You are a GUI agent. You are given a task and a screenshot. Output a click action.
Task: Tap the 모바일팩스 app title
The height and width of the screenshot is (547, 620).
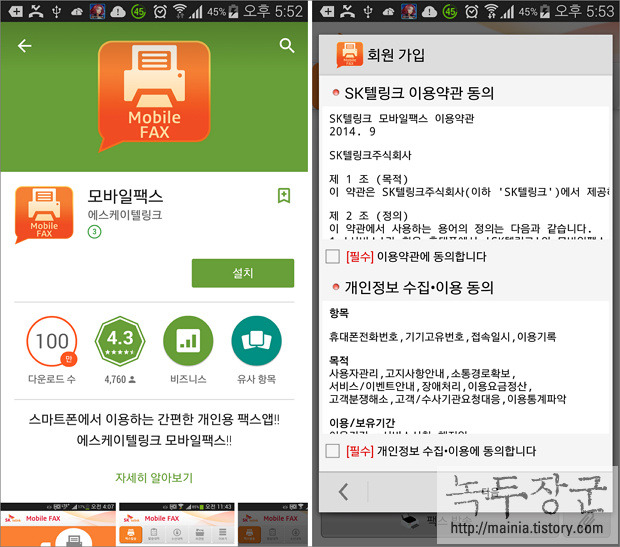pos(125,196)
